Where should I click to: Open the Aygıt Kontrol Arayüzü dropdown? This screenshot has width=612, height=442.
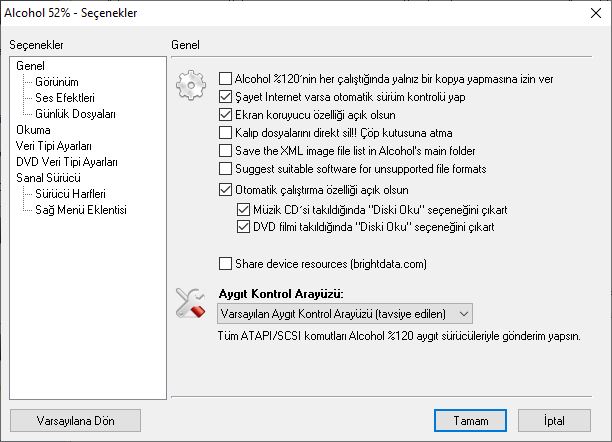pyautogui.click(x=345, y=314)
